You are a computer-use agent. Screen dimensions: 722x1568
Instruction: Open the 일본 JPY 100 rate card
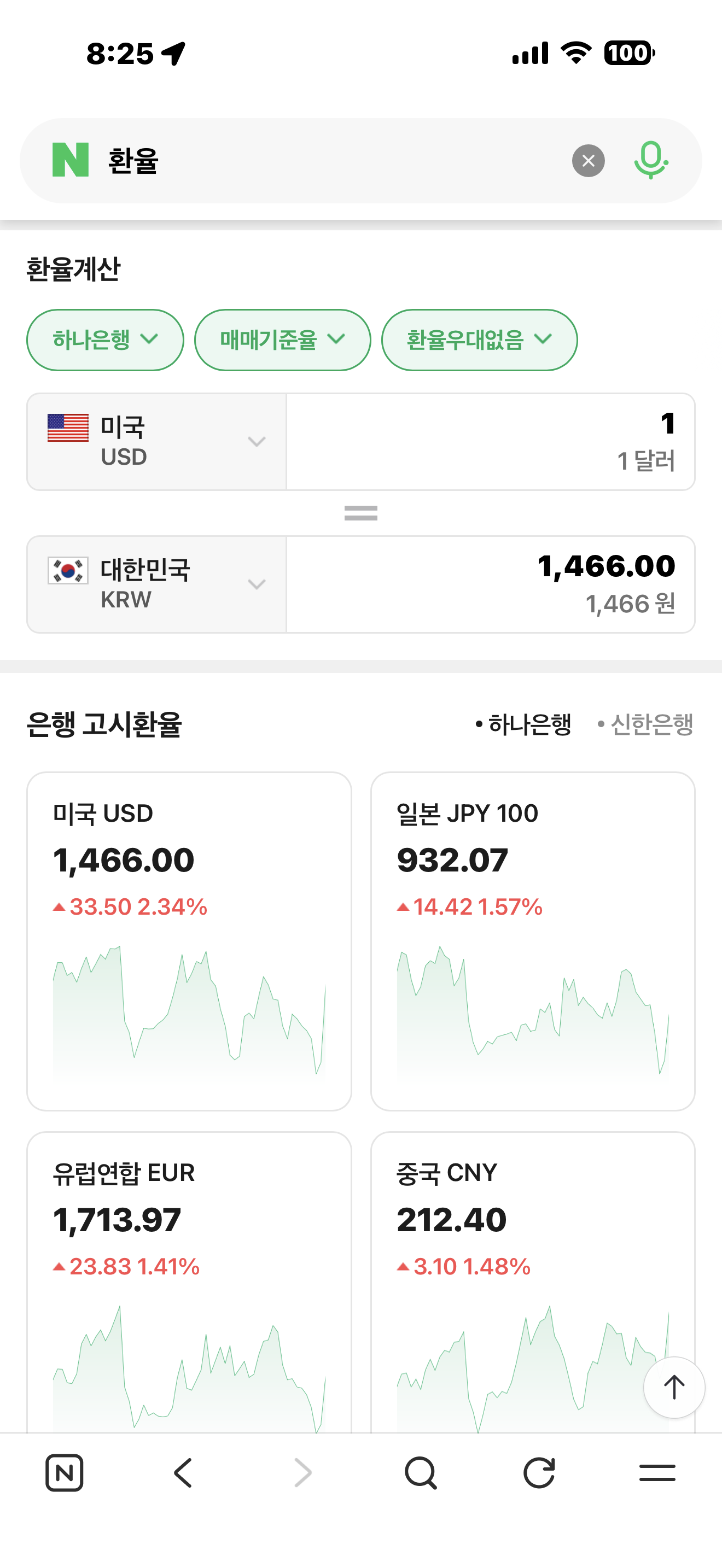tap(533, 941)
